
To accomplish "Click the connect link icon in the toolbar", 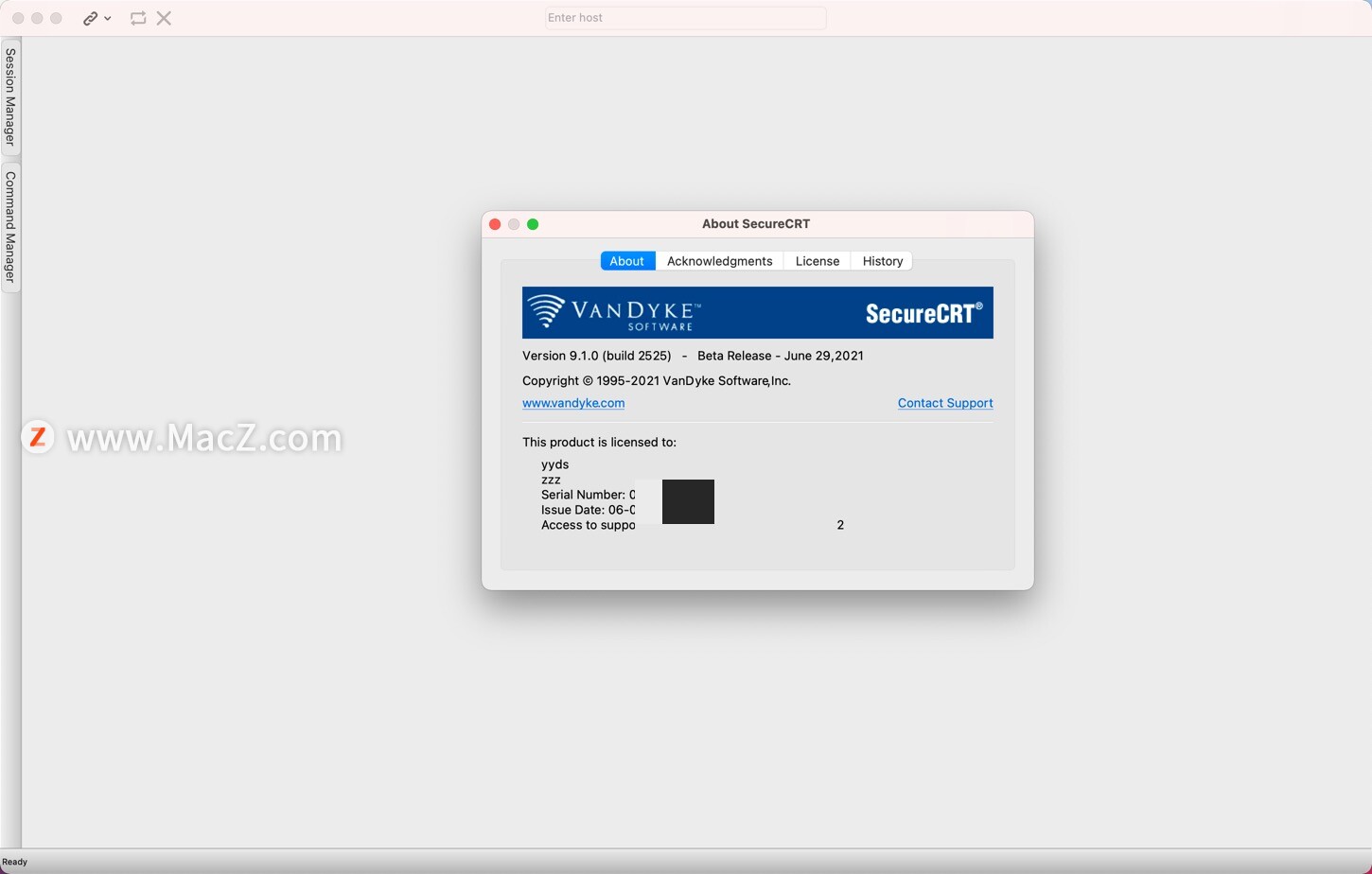I will (90, 18).
